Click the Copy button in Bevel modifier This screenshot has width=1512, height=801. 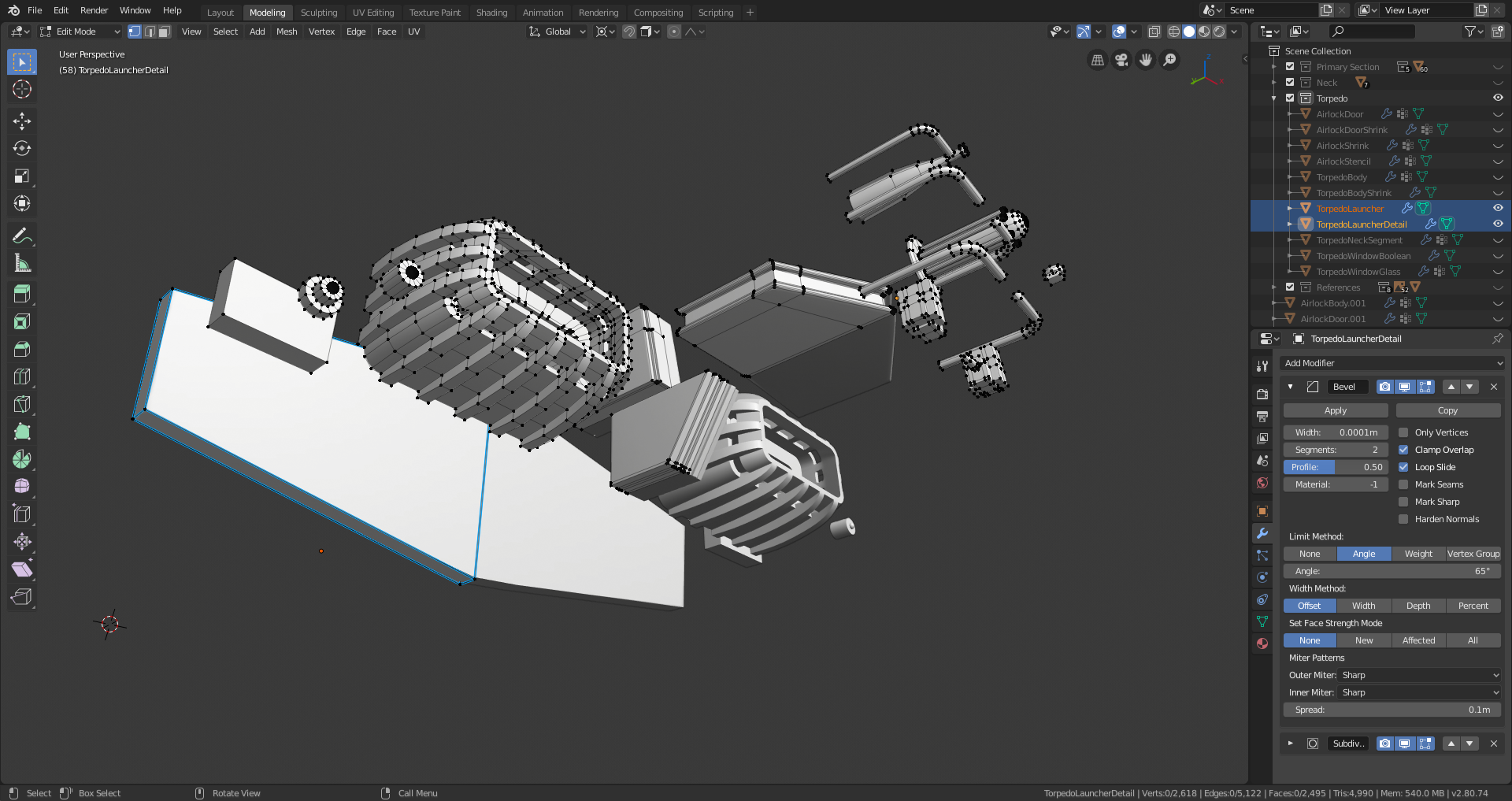1447,410
